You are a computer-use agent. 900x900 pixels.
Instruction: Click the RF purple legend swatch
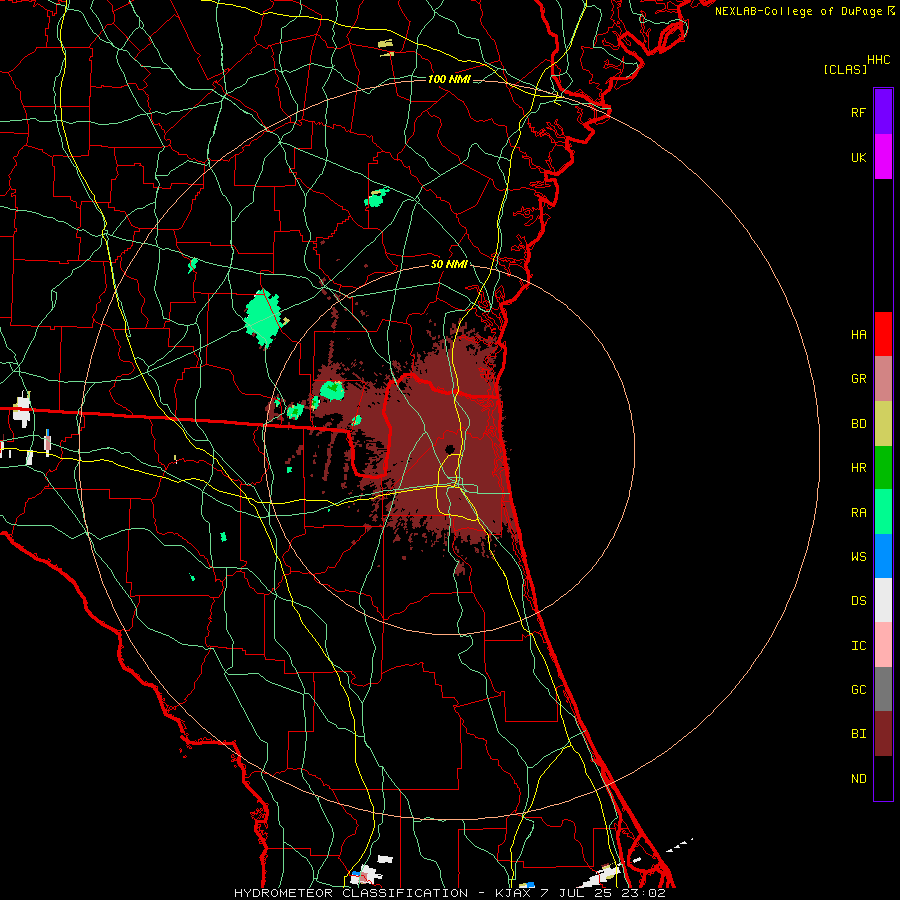pos(883,112)
